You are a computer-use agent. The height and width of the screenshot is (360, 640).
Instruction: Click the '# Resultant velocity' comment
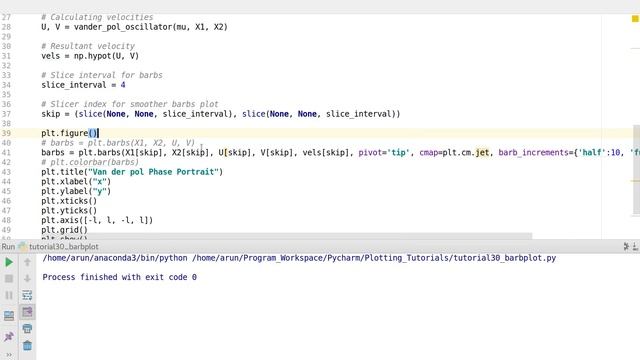coord(88,46)
